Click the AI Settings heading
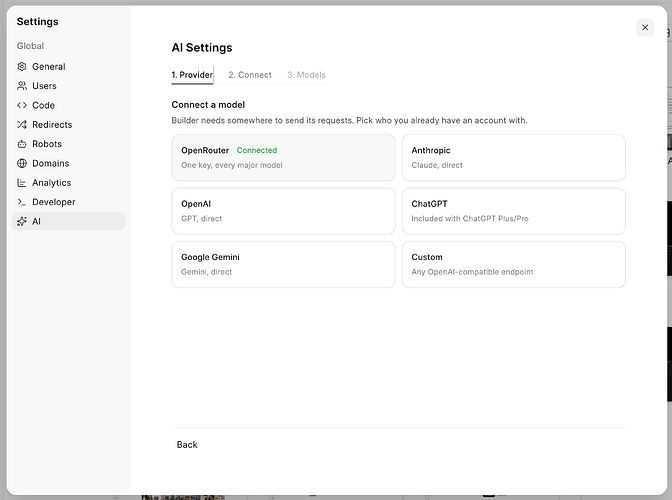 (x=202, y=48)
